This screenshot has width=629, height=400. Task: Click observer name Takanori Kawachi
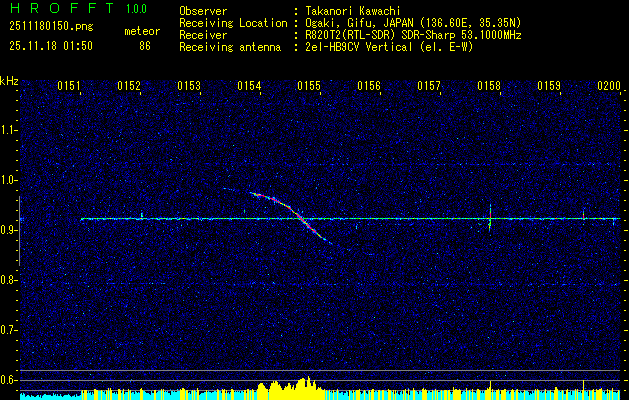353,11
